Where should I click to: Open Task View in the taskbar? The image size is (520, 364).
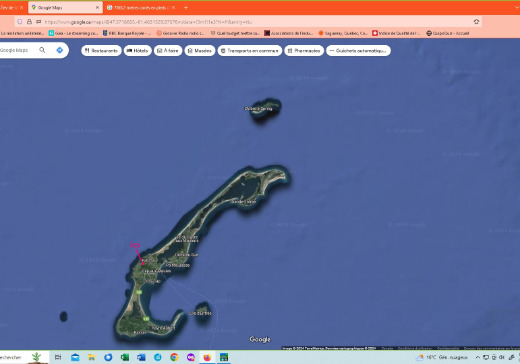coord(58,357)
